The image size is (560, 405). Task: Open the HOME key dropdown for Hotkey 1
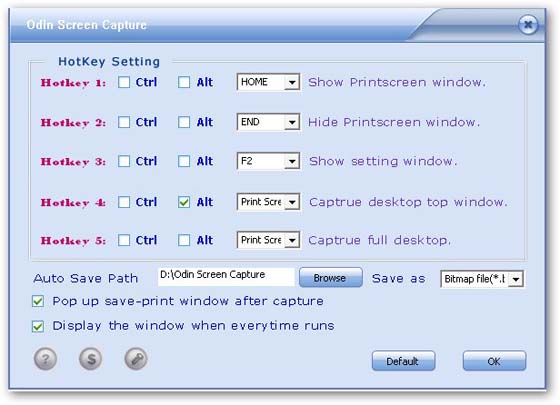tap(292, 82)
